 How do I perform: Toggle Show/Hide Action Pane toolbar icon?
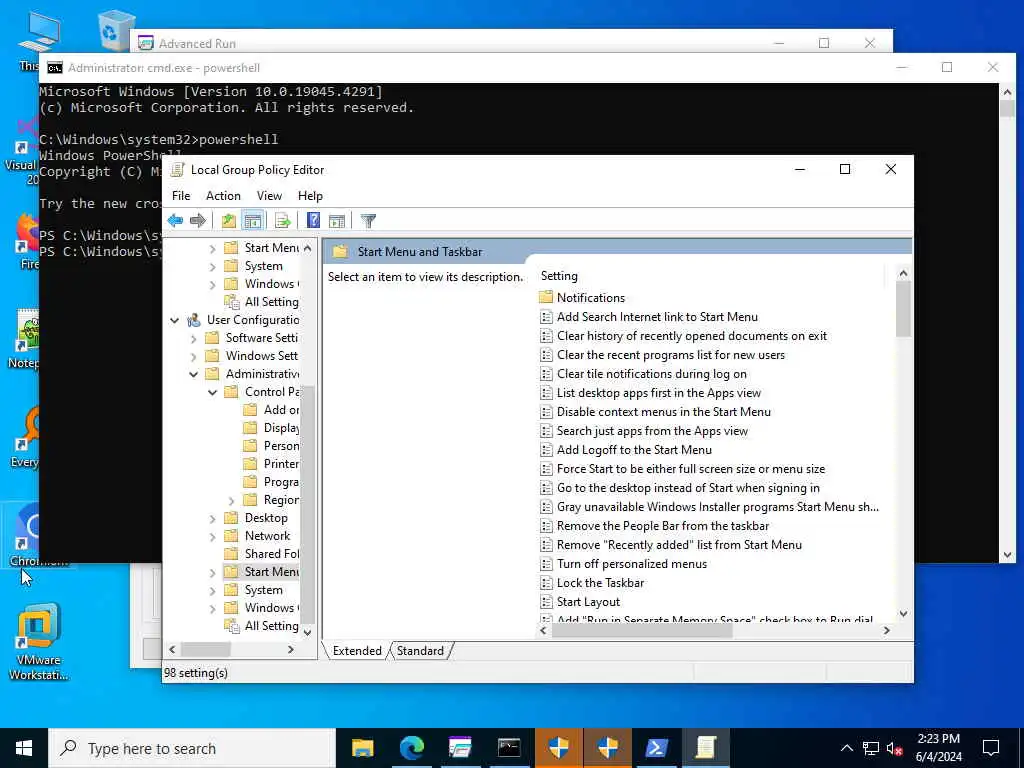(x=337, y=221)
